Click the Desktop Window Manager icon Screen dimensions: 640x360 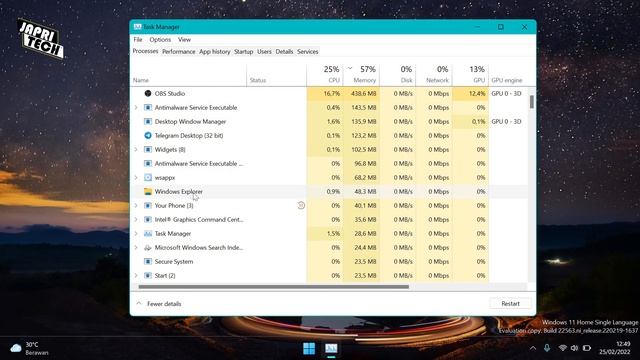tap(148, 121)
